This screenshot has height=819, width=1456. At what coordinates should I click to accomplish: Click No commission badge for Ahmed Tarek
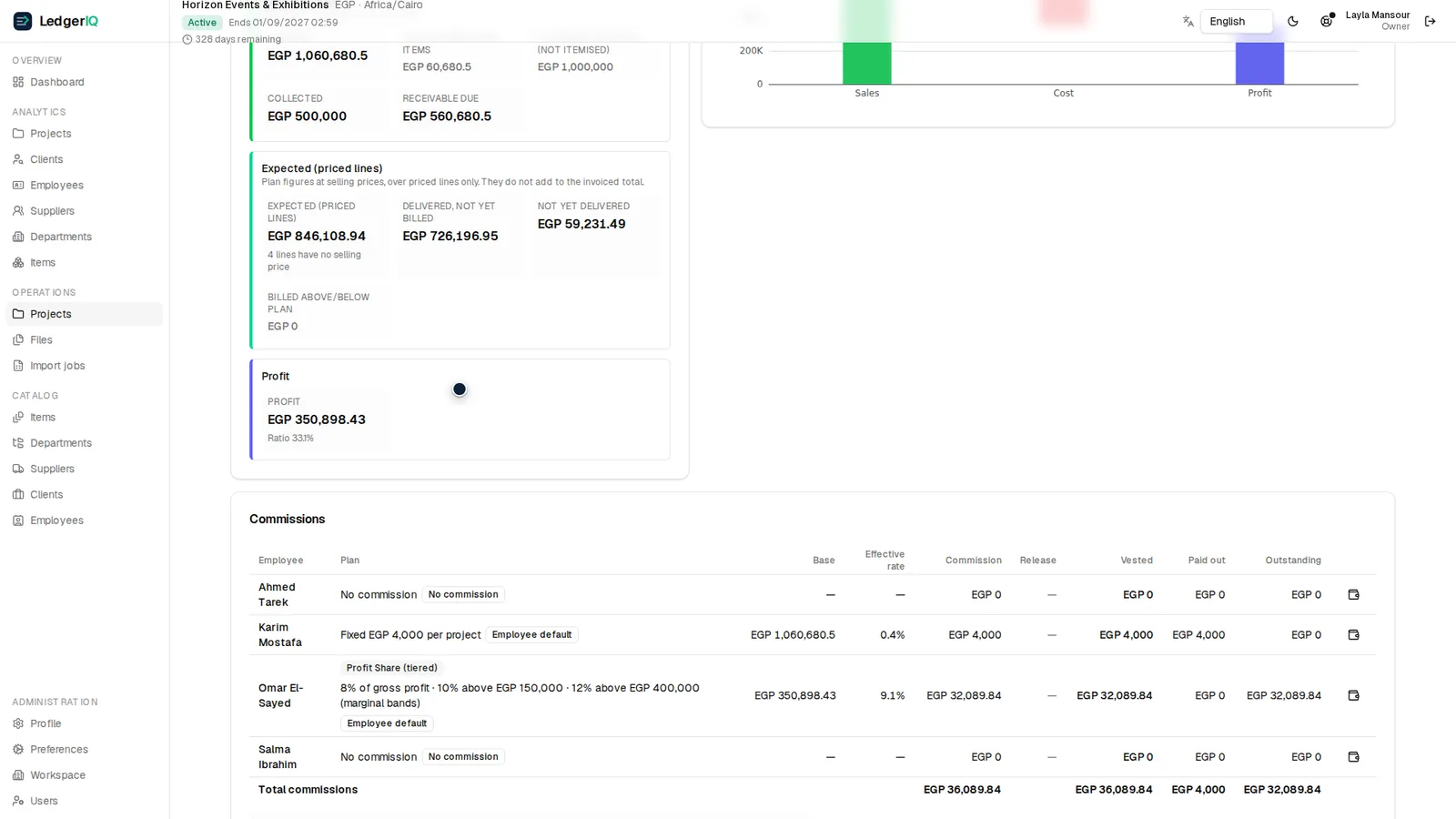pos(463,594)
